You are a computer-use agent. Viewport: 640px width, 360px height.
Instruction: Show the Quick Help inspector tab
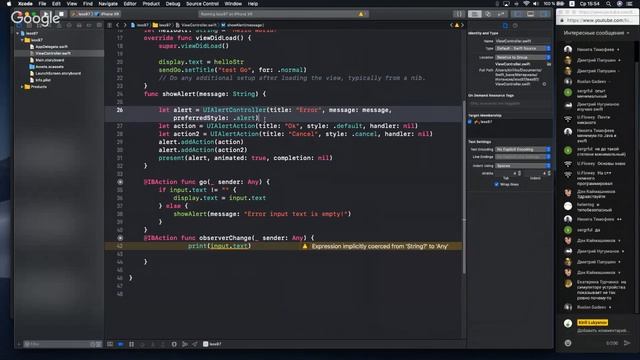click(x=515, y=25)
